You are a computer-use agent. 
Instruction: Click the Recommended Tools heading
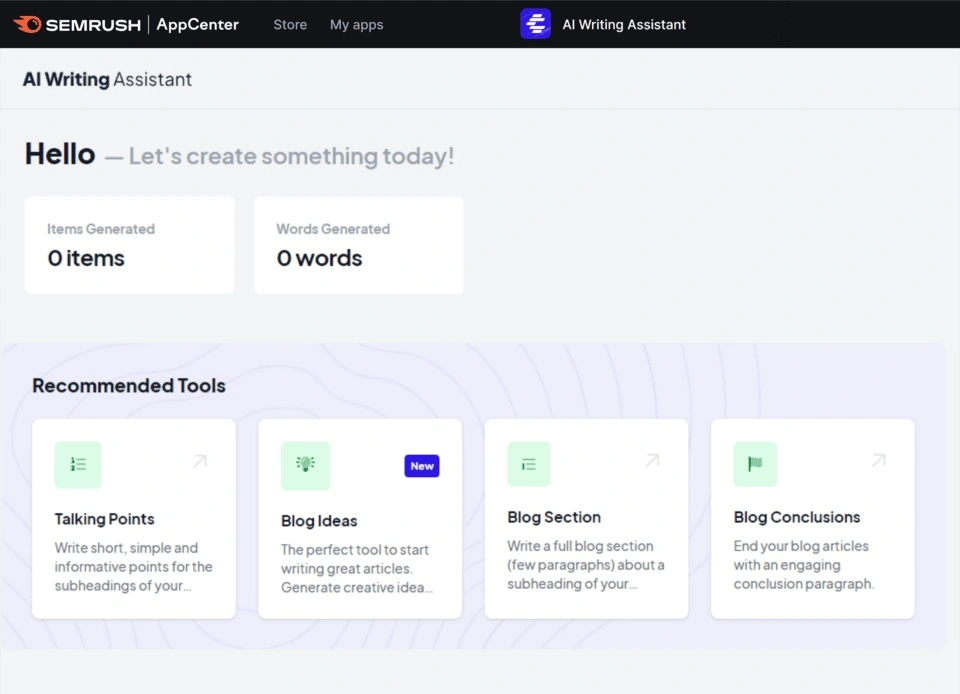[x=129, y=386]
